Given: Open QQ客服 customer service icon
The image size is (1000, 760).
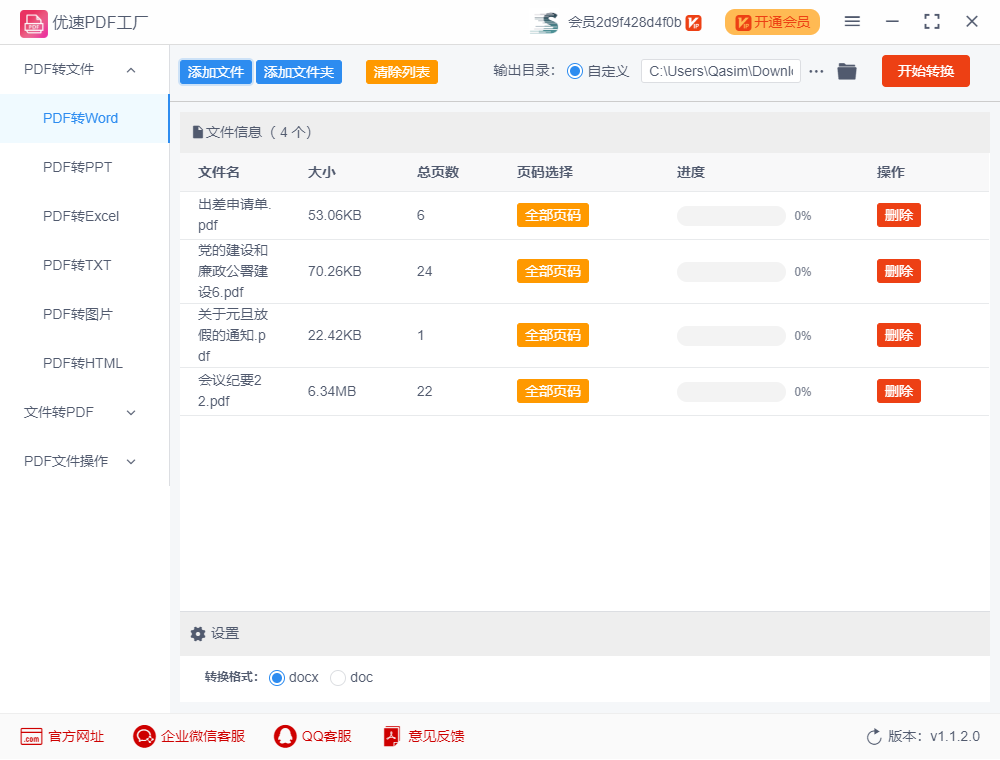Looking at the screenshot, I should click(x=283, y=736).
